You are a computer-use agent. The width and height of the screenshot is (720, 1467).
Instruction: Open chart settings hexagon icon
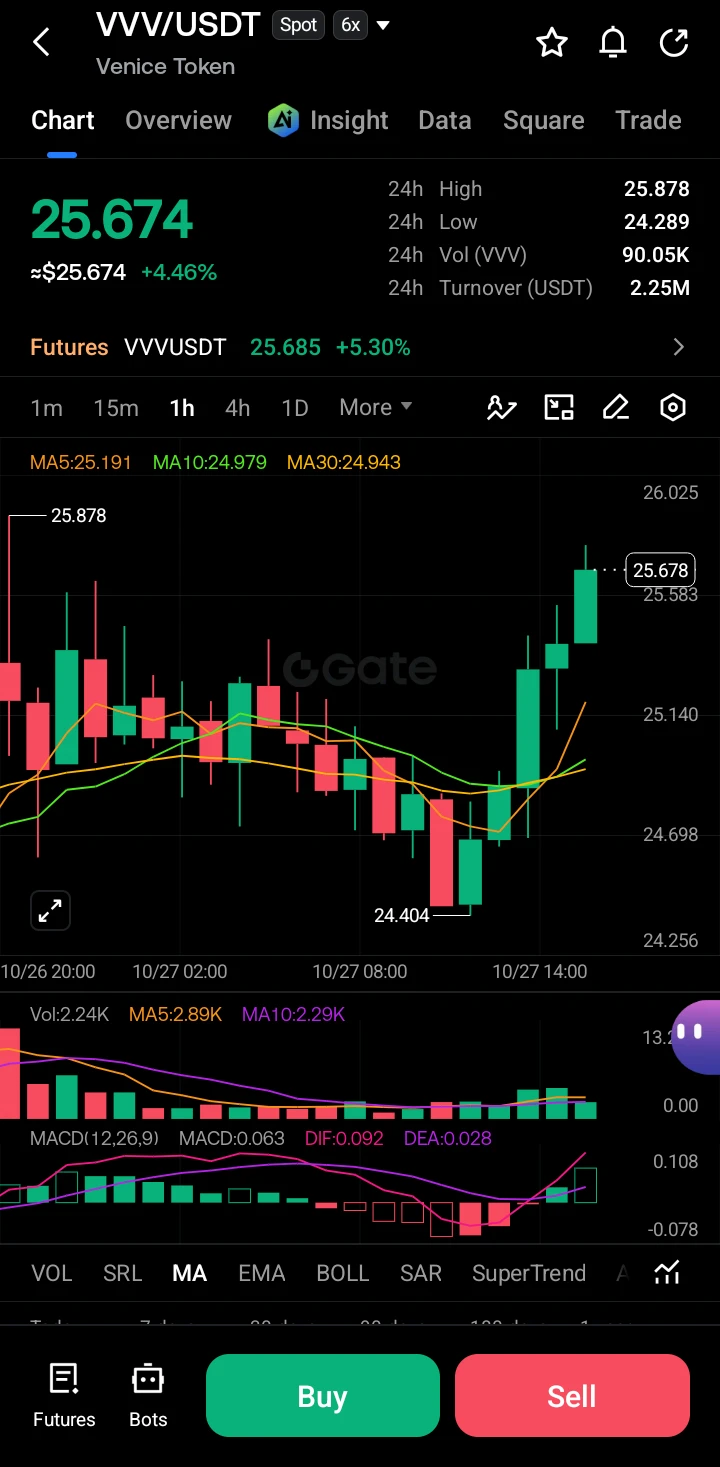coord(673,407)
